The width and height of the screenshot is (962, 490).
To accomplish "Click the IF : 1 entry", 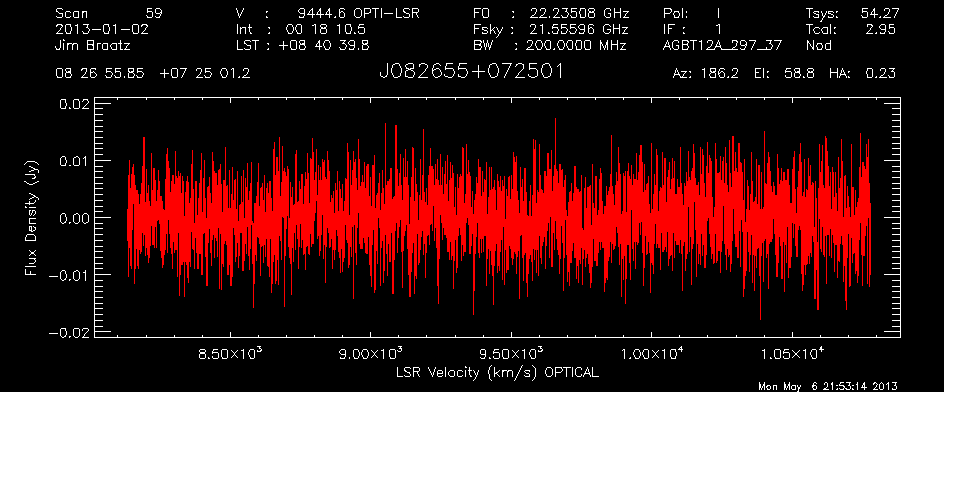I will [x=692, y=29].
